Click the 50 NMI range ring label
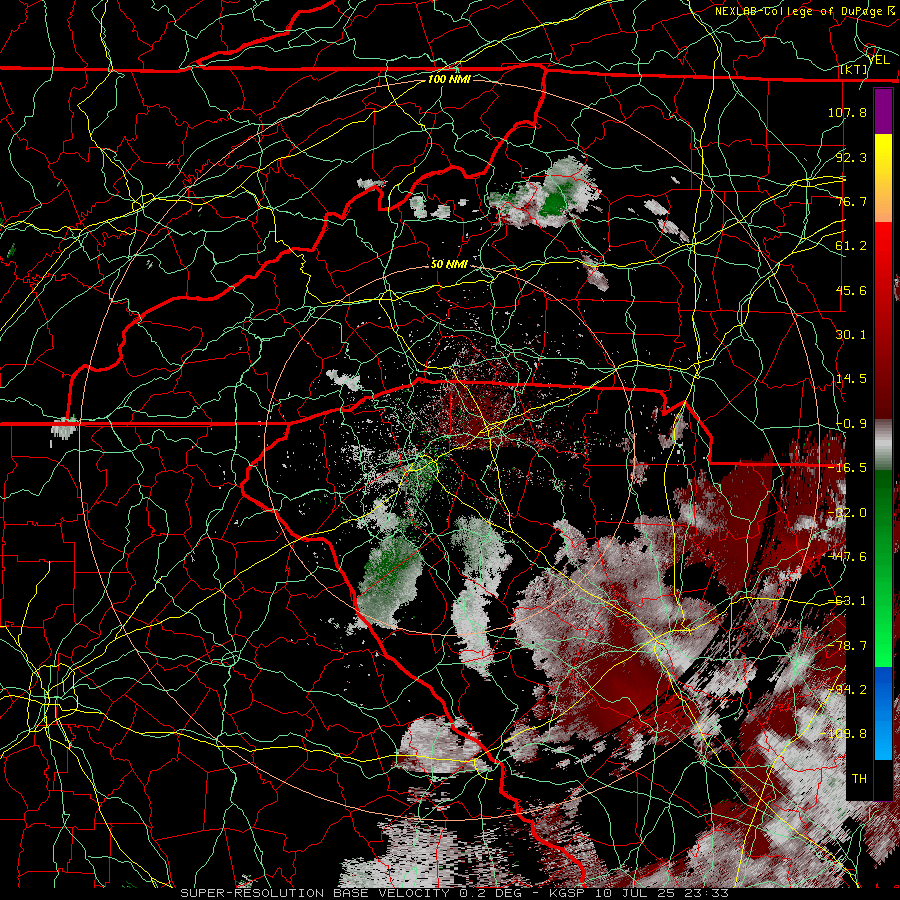Screen dimensions: 900x900 pyautogui.click(x=449, y=264)
